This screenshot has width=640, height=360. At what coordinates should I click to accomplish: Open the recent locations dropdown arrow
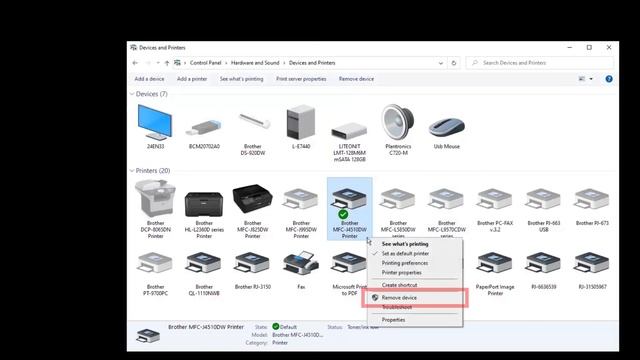click(x=158, y=63)
